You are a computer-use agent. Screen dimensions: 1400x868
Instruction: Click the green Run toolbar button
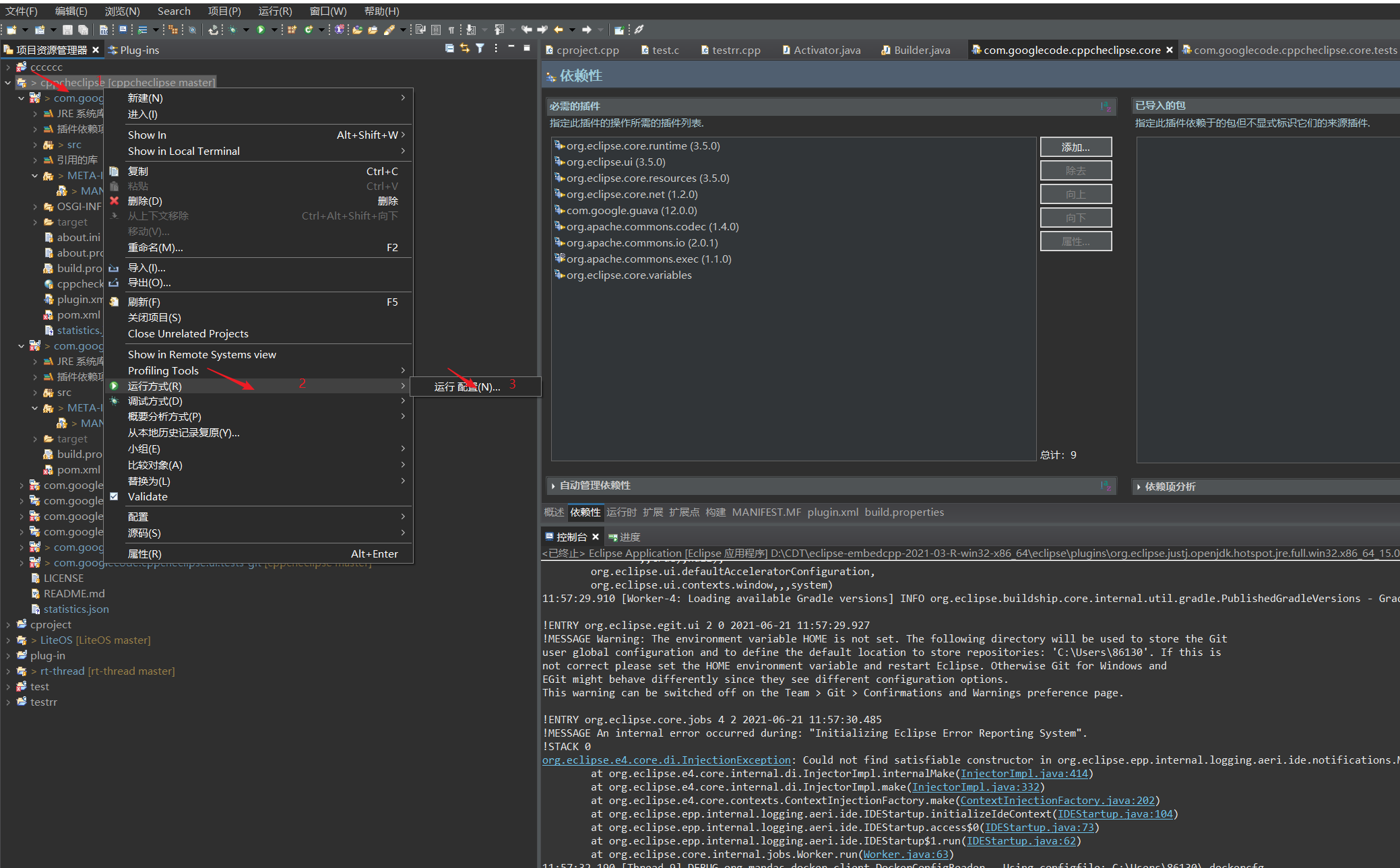(261, 30)
